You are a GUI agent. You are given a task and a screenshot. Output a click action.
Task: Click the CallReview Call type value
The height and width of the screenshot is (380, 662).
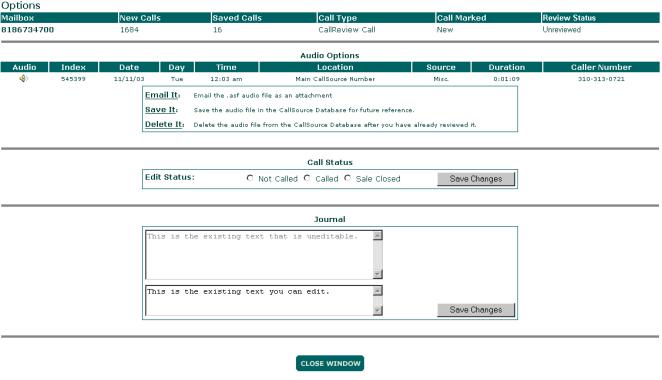347,30
